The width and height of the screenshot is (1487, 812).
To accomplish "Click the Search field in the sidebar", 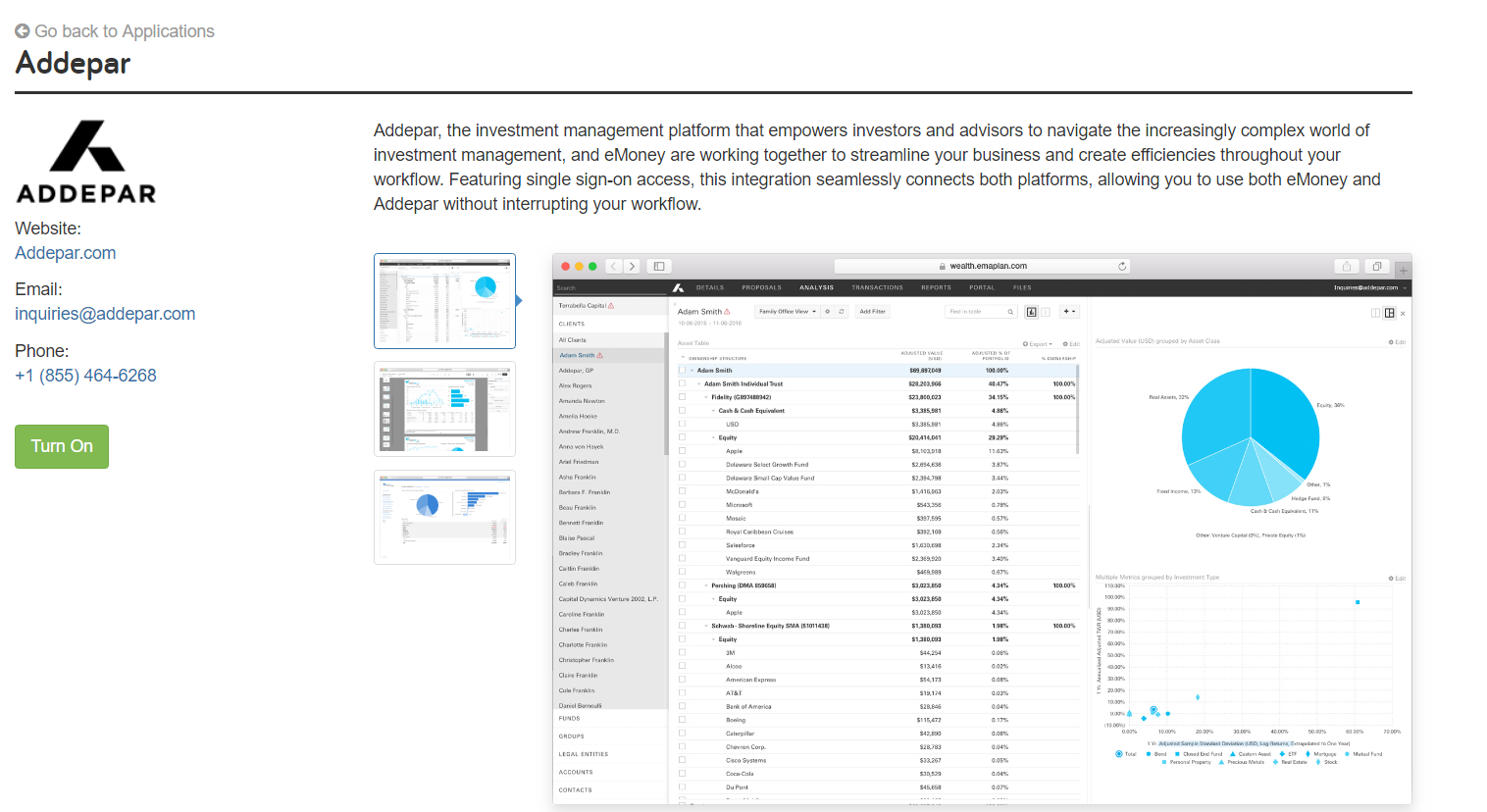I will [x=609, y=287].
